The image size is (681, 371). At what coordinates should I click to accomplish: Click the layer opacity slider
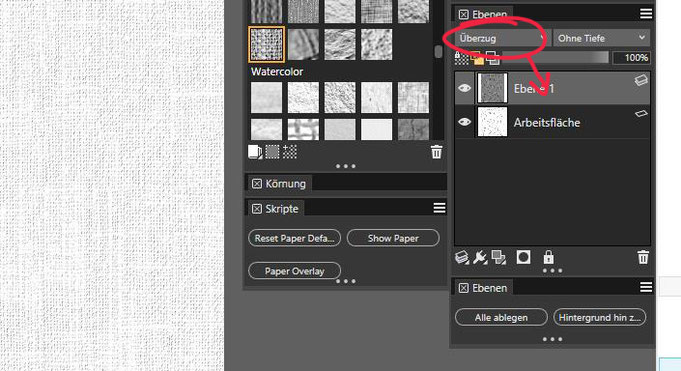coord(555,58)
